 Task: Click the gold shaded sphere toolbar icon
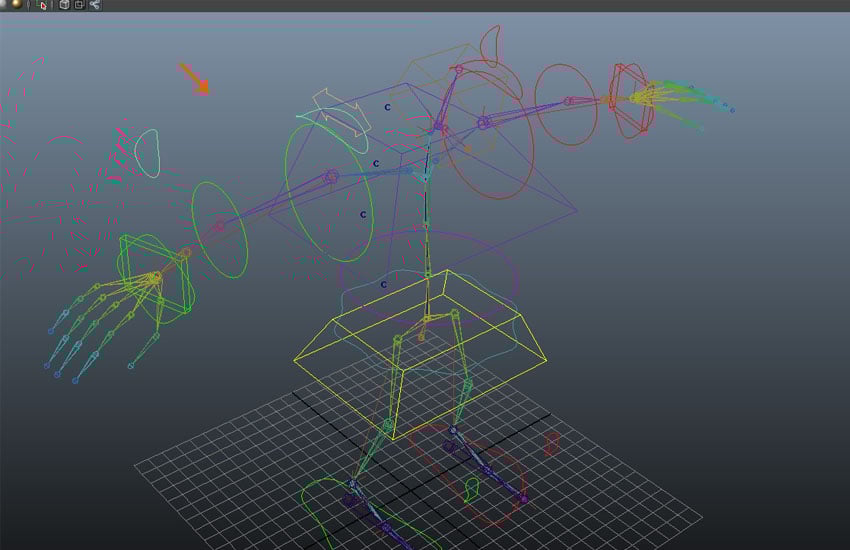[x=17, y=4]
